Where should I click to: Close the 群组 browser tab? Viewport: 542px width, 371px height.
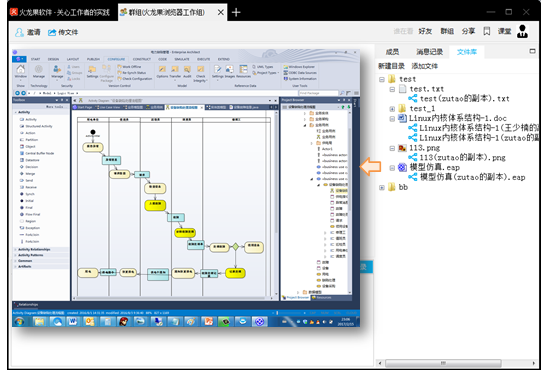(x=221, y=13)
